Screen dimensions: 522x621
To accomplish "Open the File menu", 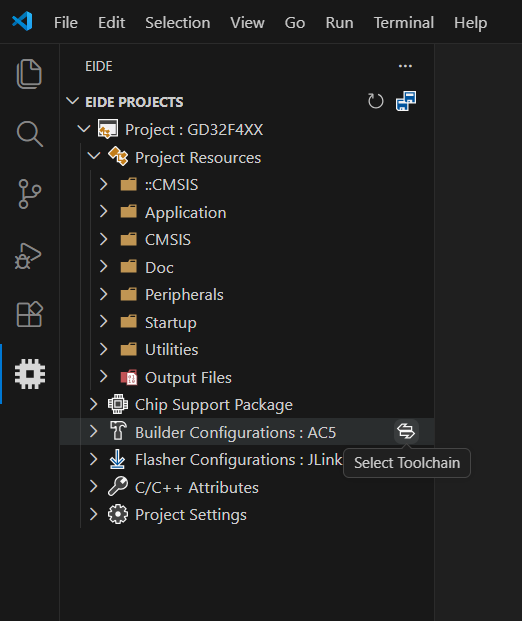I will coord(66,23).
